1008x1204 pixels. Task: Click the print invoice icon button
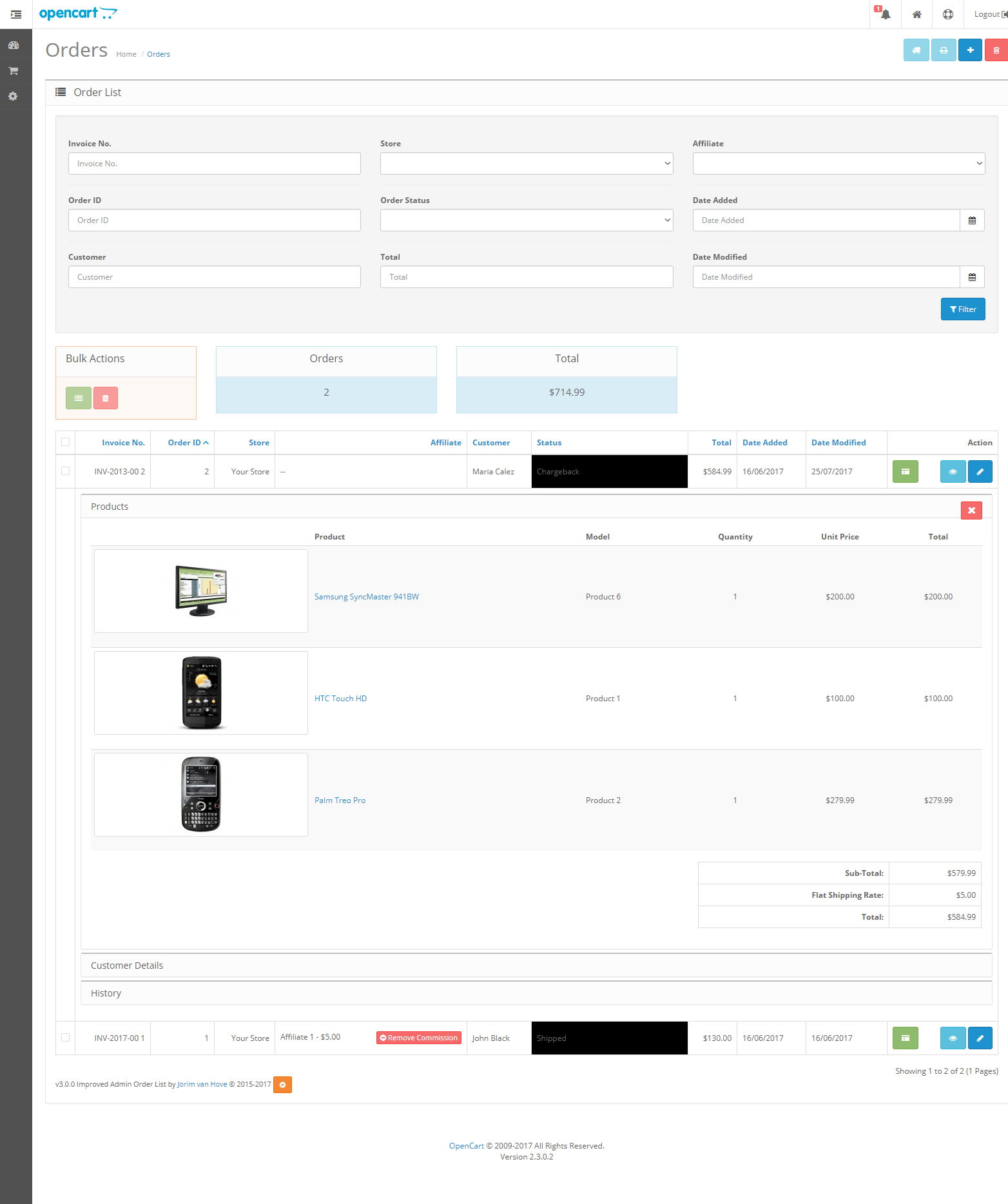pyautogui.click(x=944, y=50)
